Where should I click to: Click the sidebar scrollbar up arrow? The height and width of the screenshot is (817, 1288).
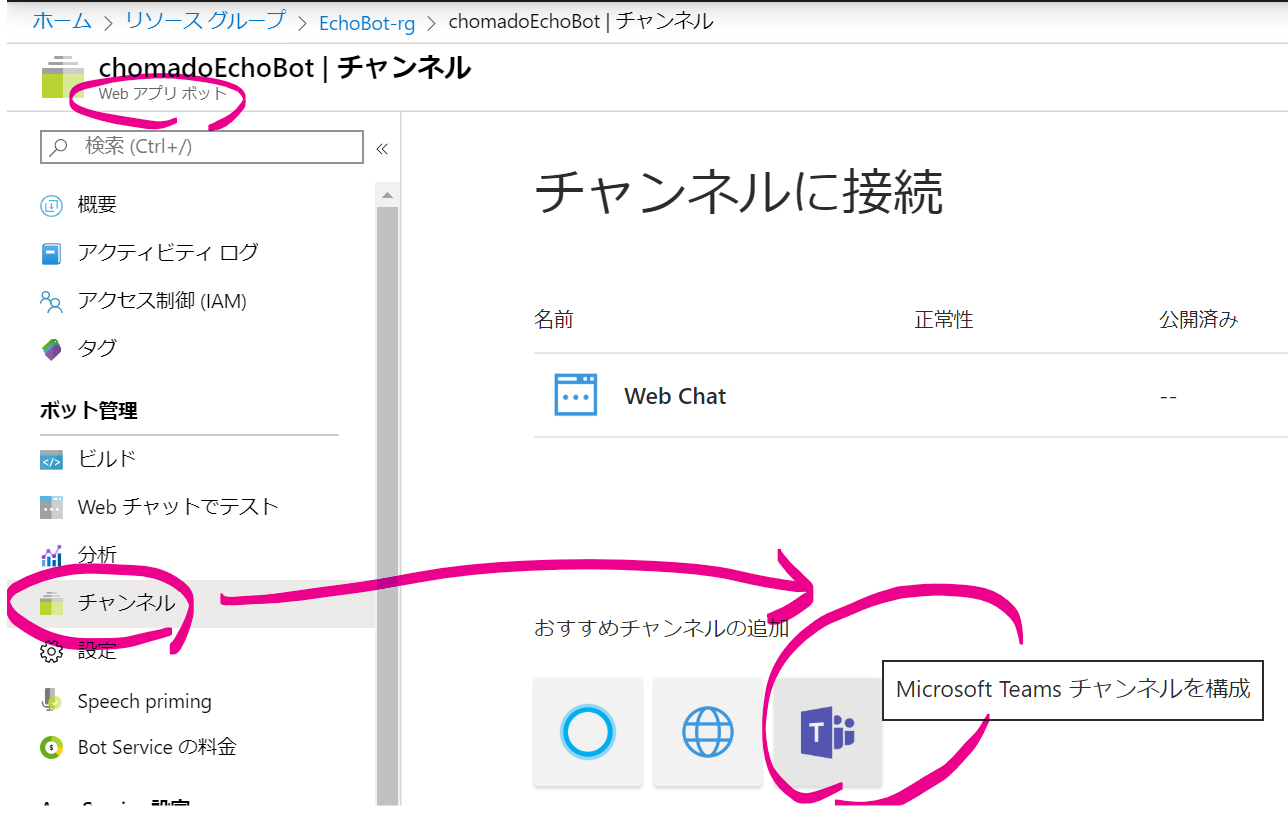(x=387, y=194)
